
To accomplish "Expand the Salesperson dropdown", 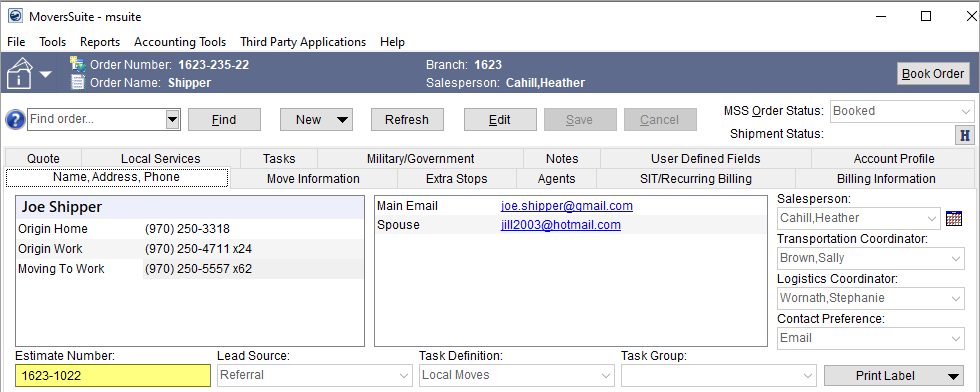I will 932,218.
